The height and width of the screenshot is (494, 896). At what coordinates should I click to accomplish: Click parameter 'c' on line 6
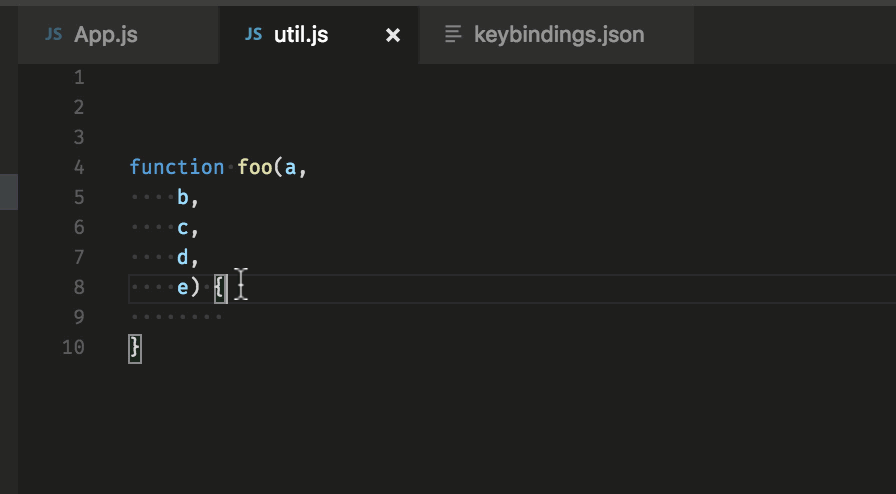click(183, 227)
